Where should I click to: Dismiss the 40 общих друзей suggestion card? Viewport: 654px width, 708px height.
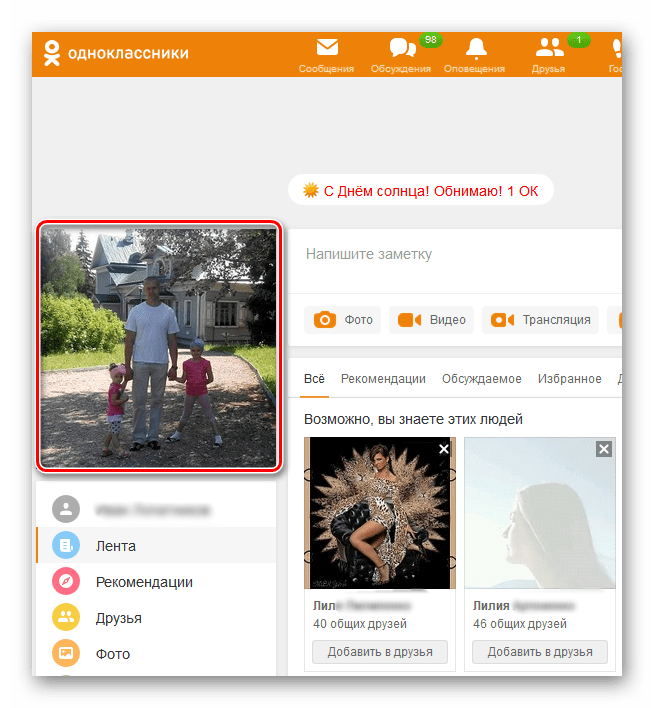tap(444, 449)
